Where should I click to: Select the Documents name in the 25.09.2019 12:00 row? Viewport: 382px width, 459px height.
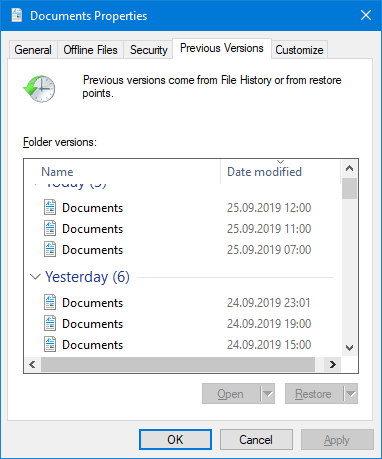pos(93,208)
